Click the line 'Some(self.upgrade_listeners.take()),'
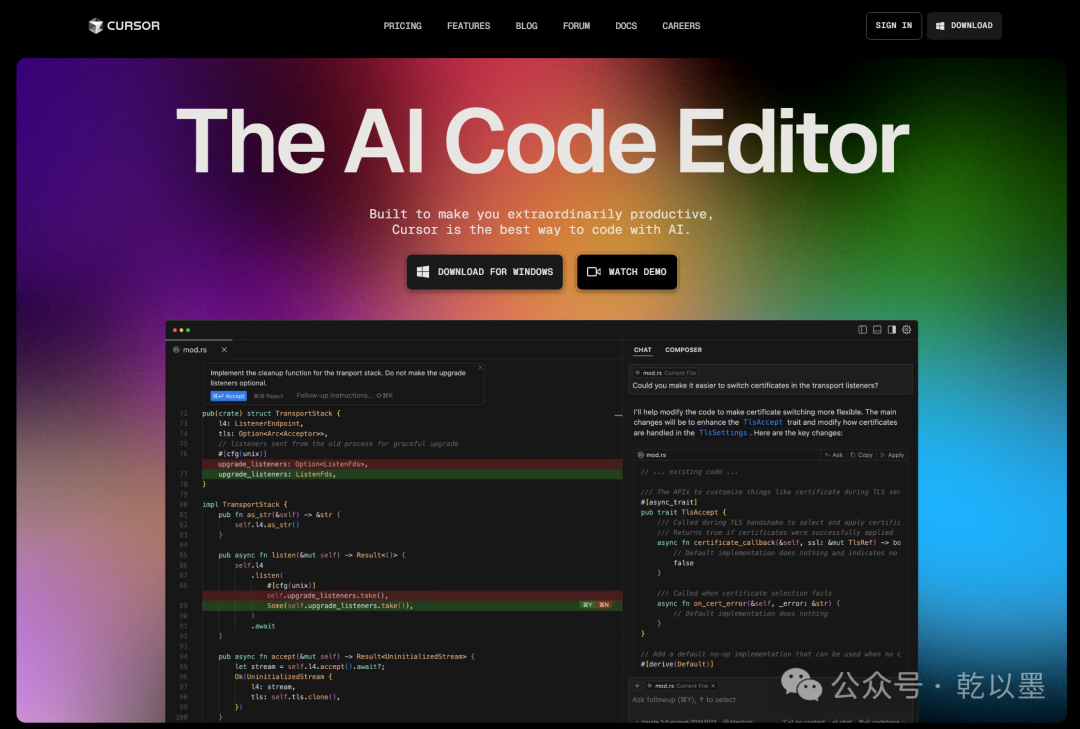1080x729 pixels. tap(340, 606)
